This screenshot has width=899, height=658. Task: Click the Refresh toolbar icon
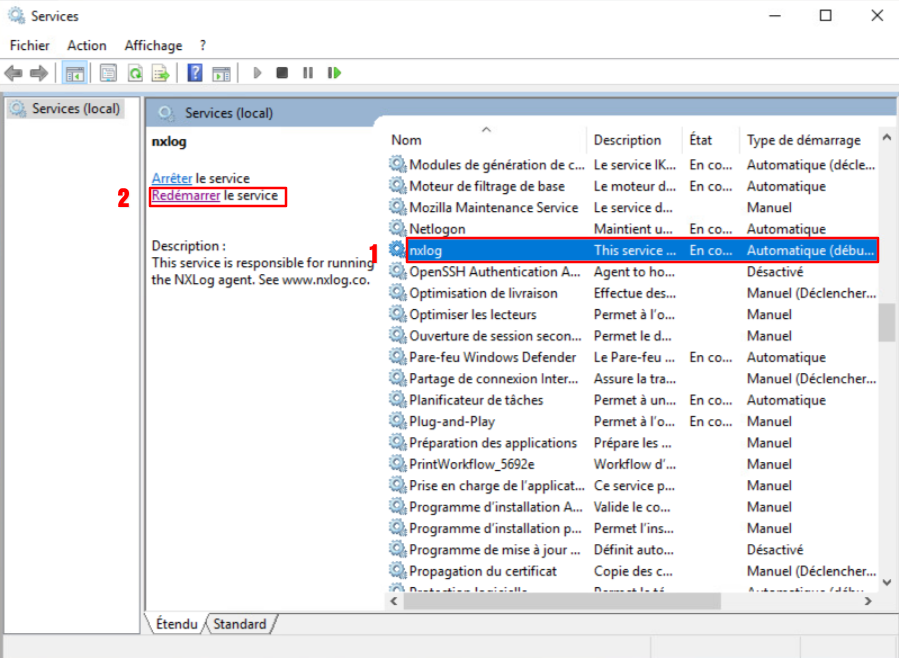coord(134,73)
